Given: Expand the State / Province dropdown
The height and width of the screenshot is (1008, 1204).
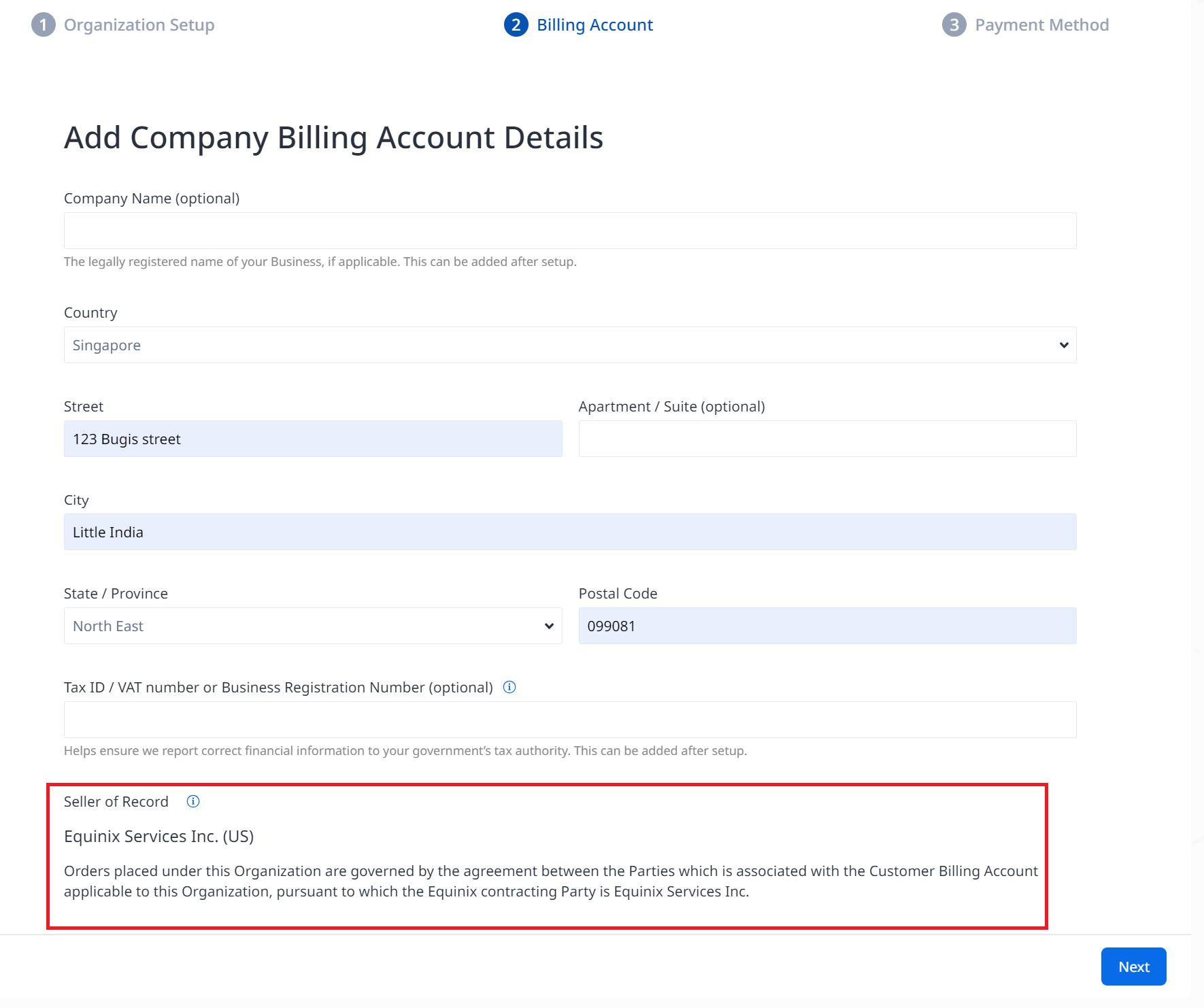Looking at the screenshot, I should click(313, 626).
